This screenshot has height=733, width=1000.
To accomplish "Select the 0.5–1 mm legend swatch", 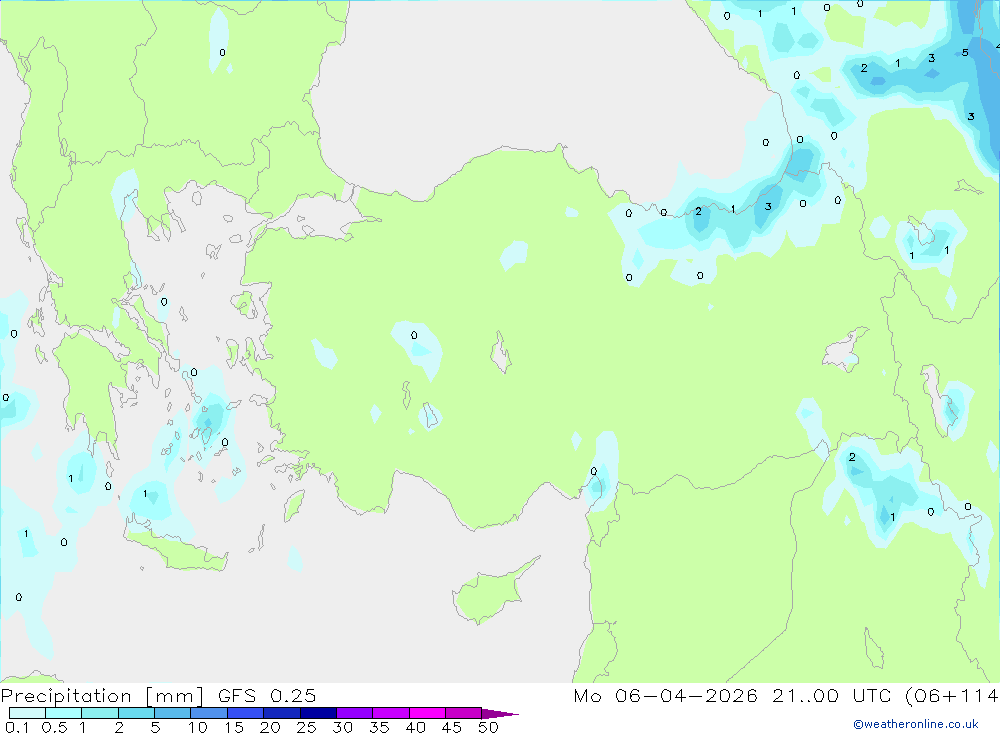I will pyautogui.click(x=63, y=713).
